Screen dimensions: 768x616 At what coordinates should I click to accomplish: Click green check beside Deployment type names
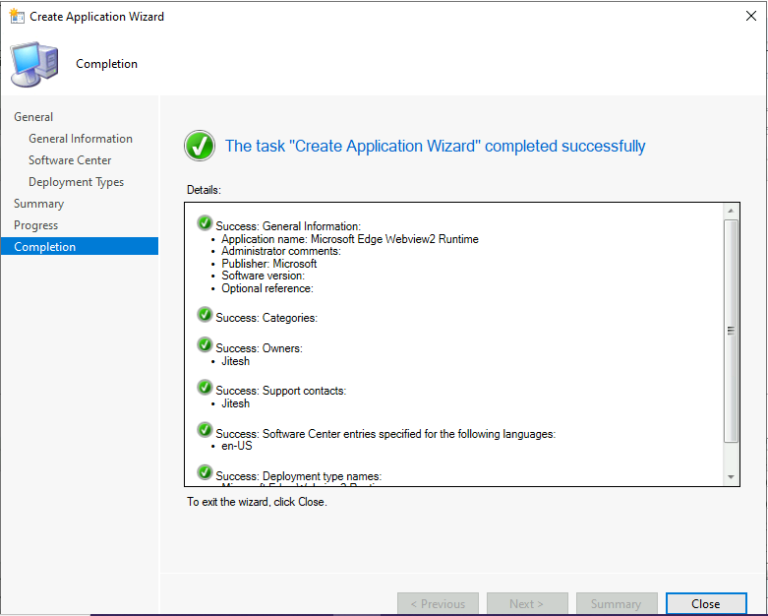click(205, 473)
